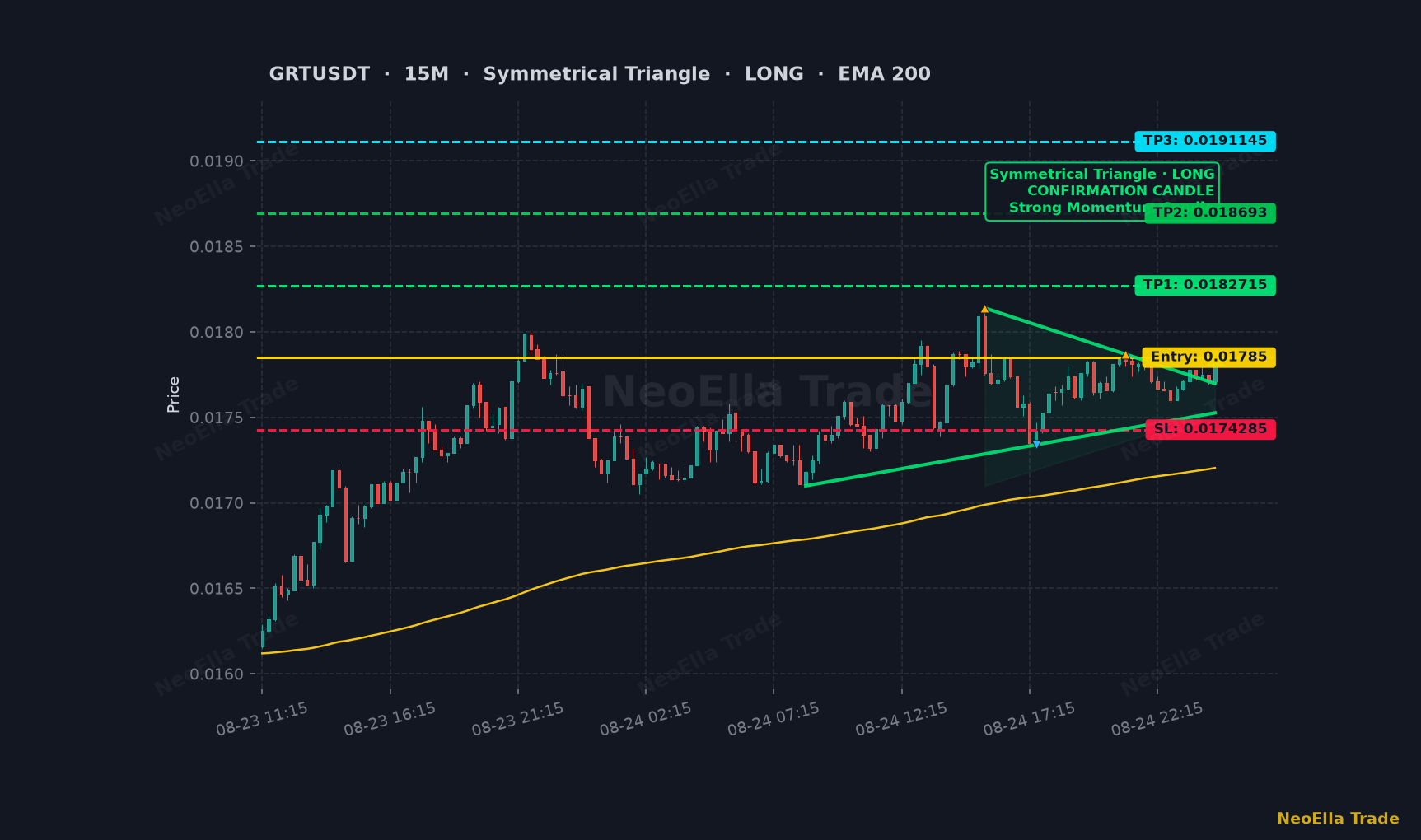This screenshot has width=1421, height=840.
Task: Click the Symmetrical Triangle text in the title
Action: (596, 74)
